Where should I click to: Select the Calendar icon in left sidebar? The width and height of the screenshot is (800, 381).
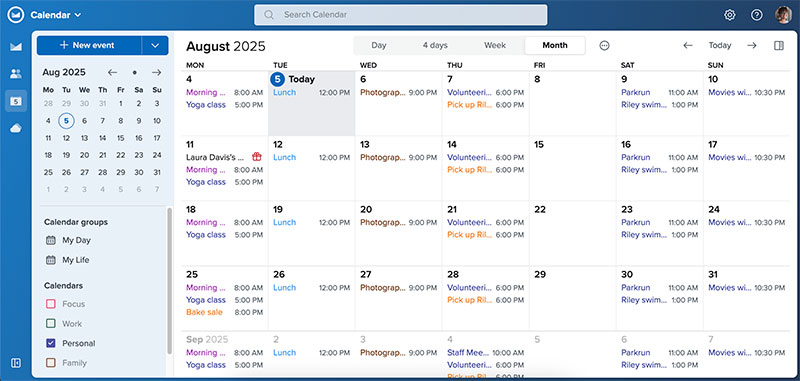(x=16, y=101)
